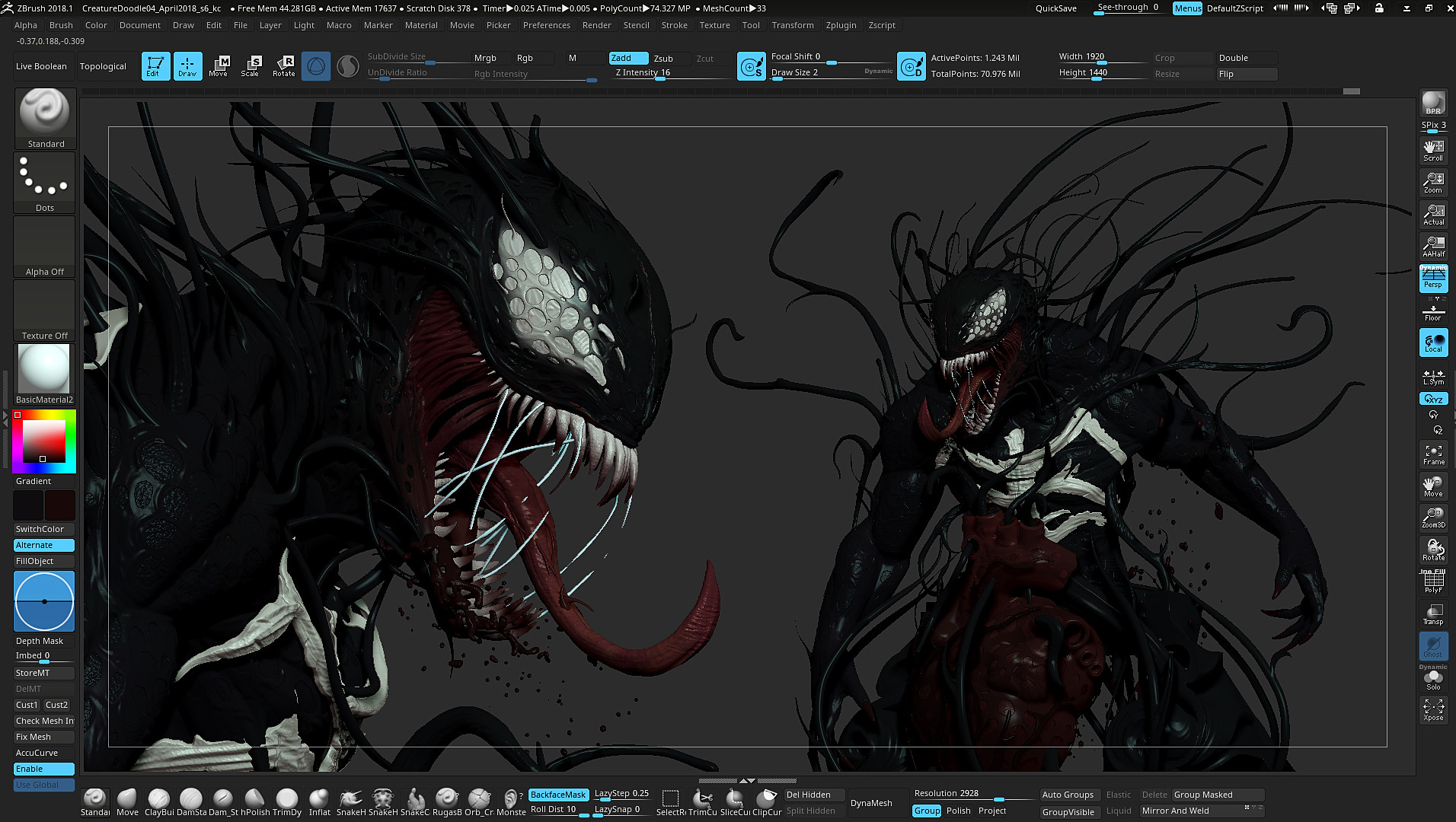Click the Depth Mask circle thumbnail
Viewport: 1456px width, 822px height.
44,601
